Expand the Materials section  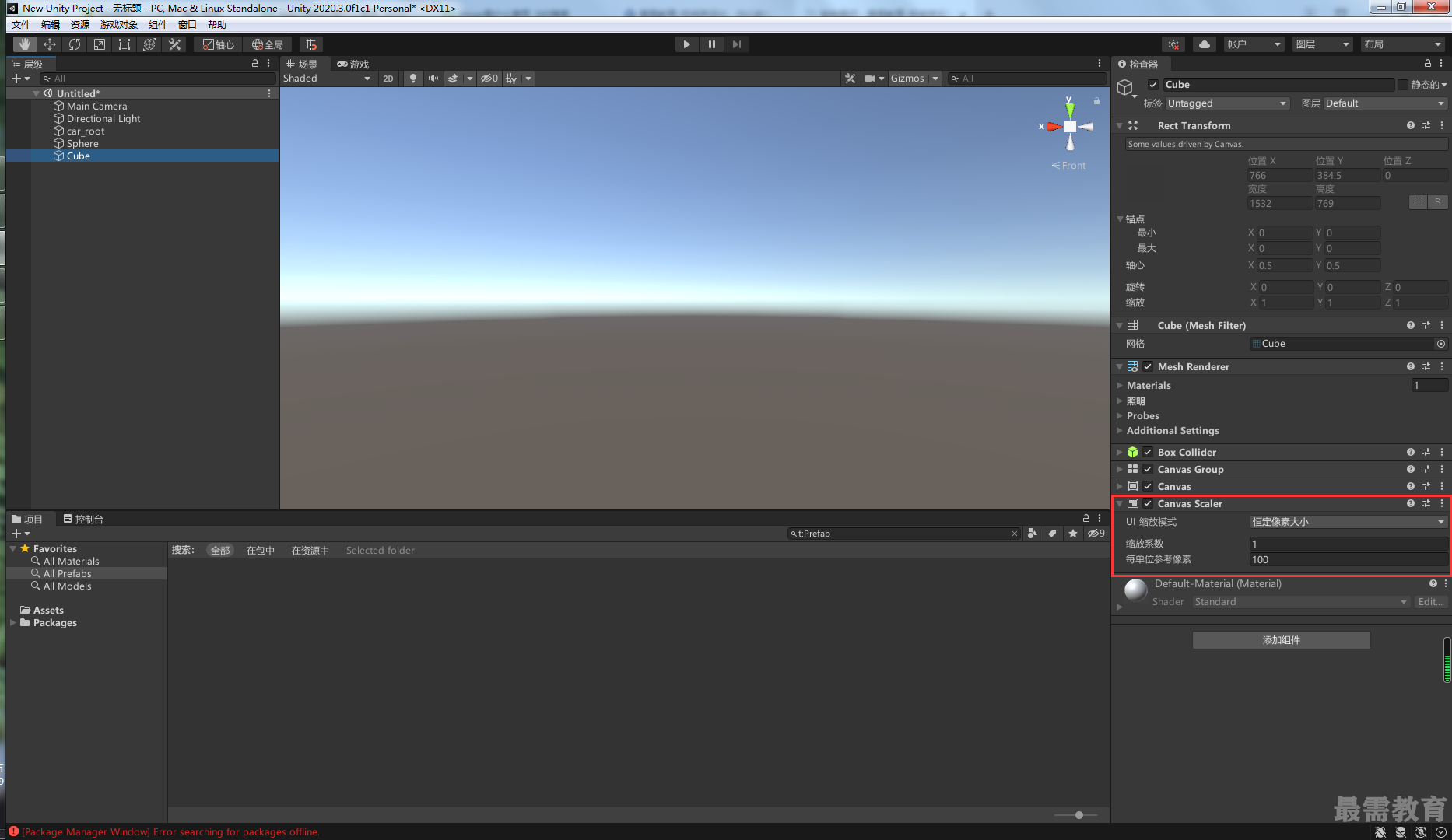click(x=1120, y=385)
